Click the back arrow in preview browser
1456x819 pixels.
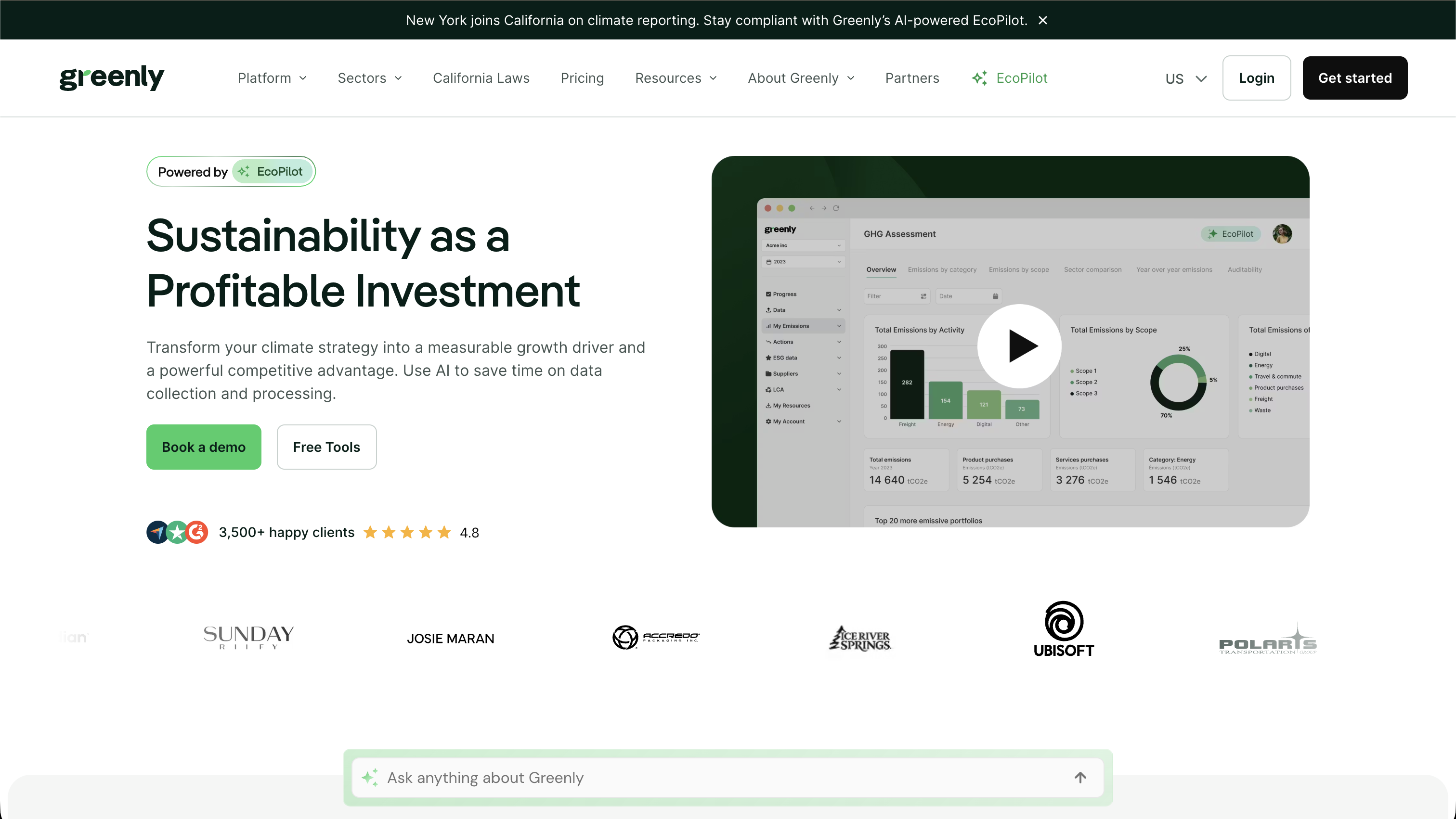[x=812, y=208]
